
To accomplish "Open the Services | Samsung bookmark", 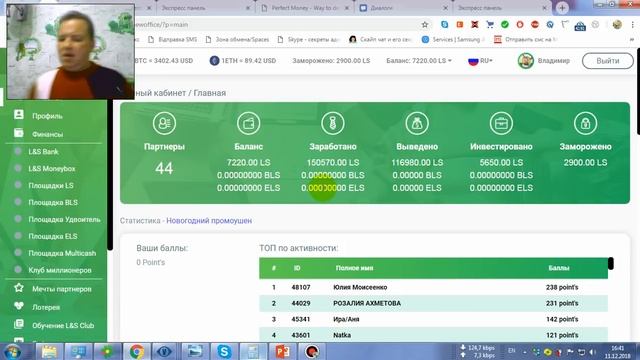I will (454, 40).
